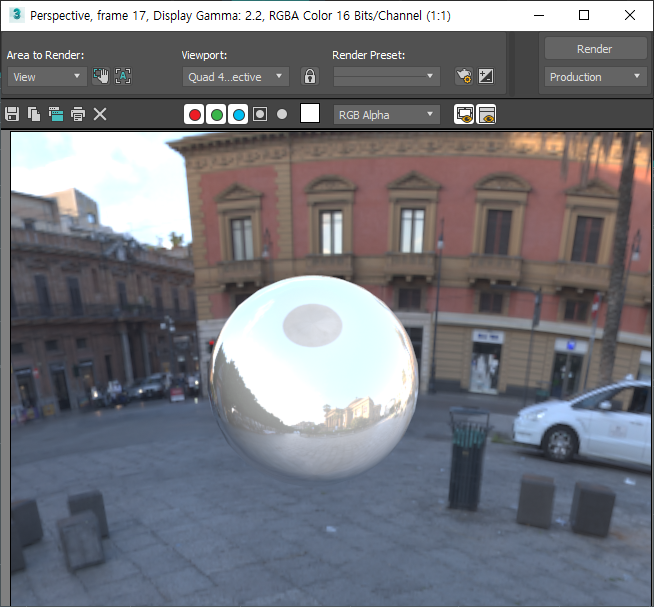The width and height of the screenshot is (654, 607).
Task: Toggle the Monochrome gray circle button
Action: 282,114
